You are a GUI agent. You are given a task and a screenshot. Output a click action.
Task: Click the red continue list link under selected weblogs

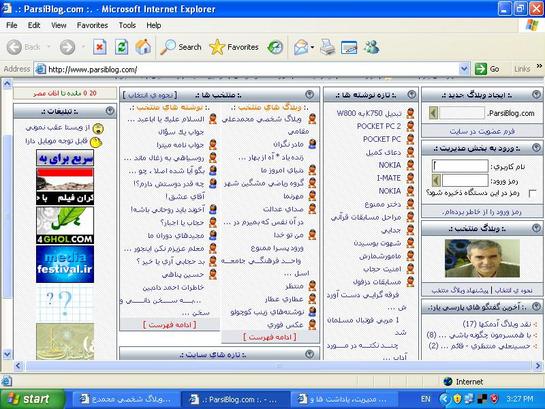[x=270, y=337]
